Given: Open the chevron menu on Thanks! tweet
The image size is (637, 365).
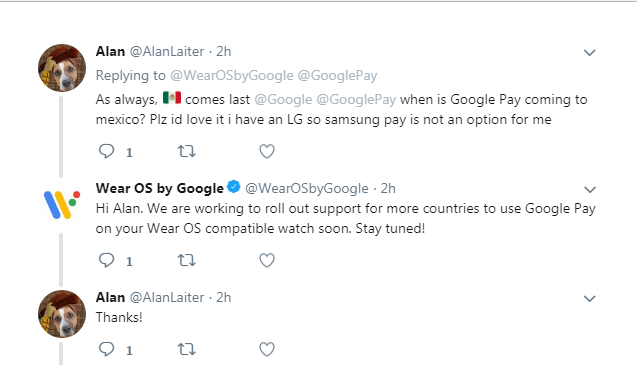Looking at the screenshot, I should 589,299.
